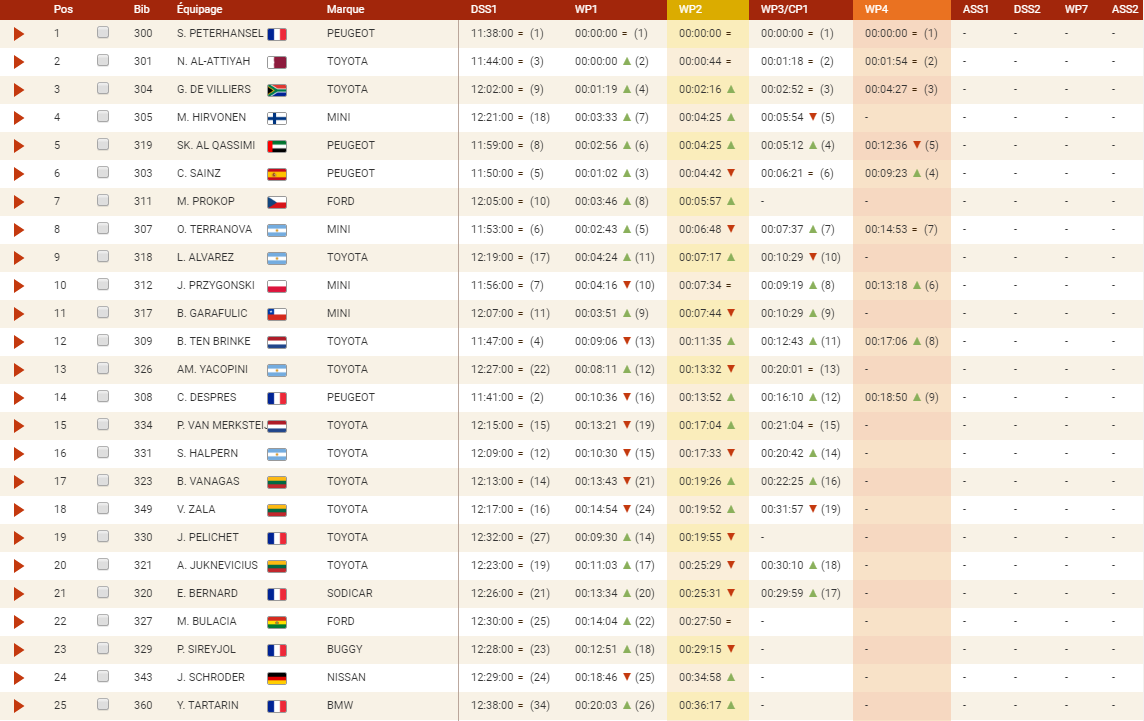Sort by Pos column header
The width and height of the screenshot is (1144, 721).
coord(63,9)
